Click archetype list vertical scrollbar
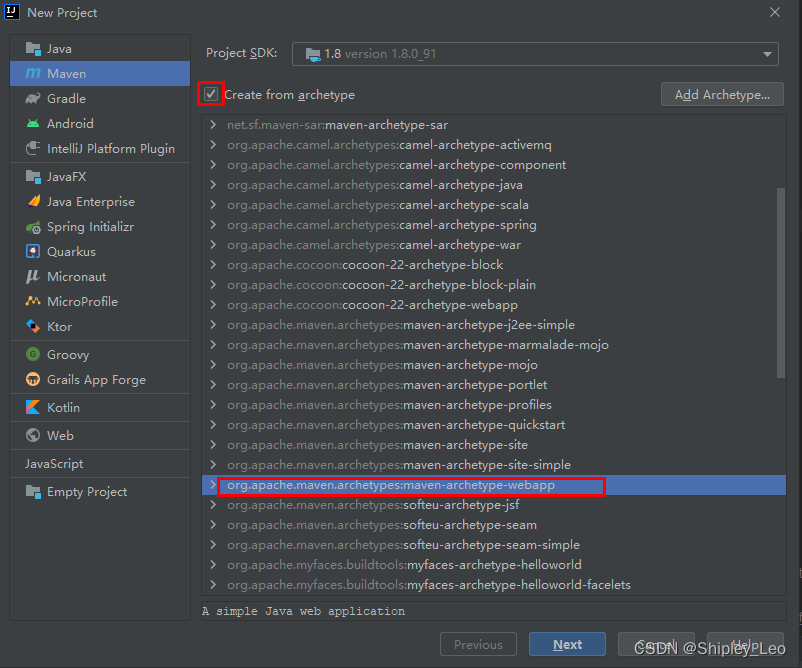The height and width of the screenshot is (668, 802). pos(781,283)
